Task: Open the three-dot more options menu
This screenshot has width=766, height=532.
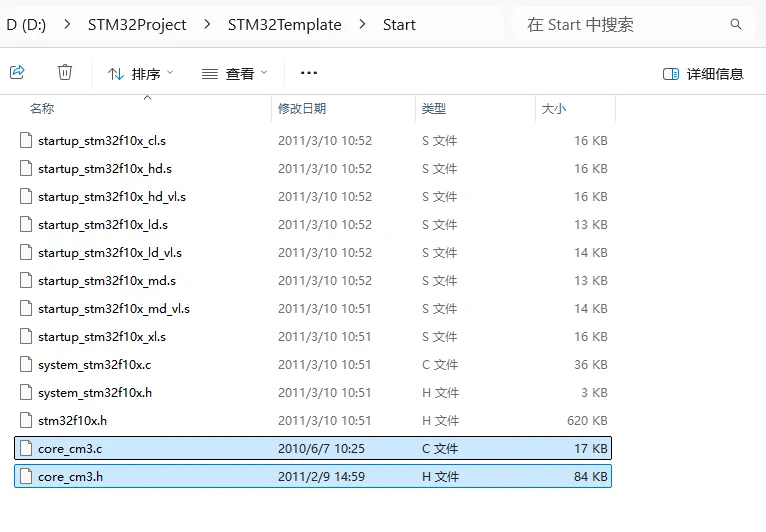Action: [308, 73]
